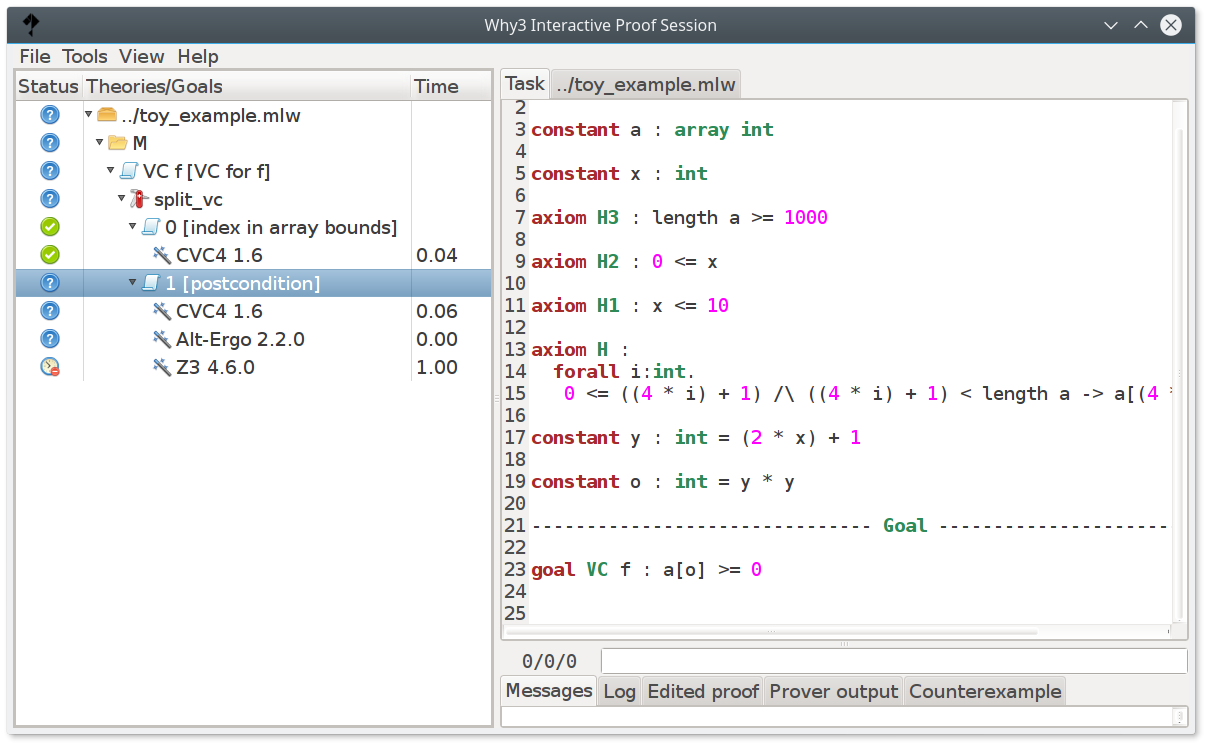The image size is (1208, 747).
Task: Click unknown status icon of ../toy_example.mlw row
Action: point(50,115)
